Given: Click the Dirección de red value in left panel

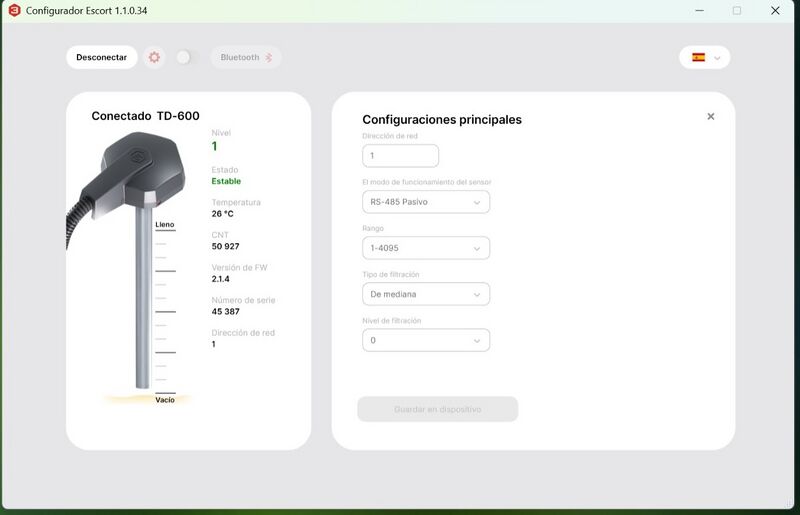Looking at the screenshot, I should coord(213,344).
